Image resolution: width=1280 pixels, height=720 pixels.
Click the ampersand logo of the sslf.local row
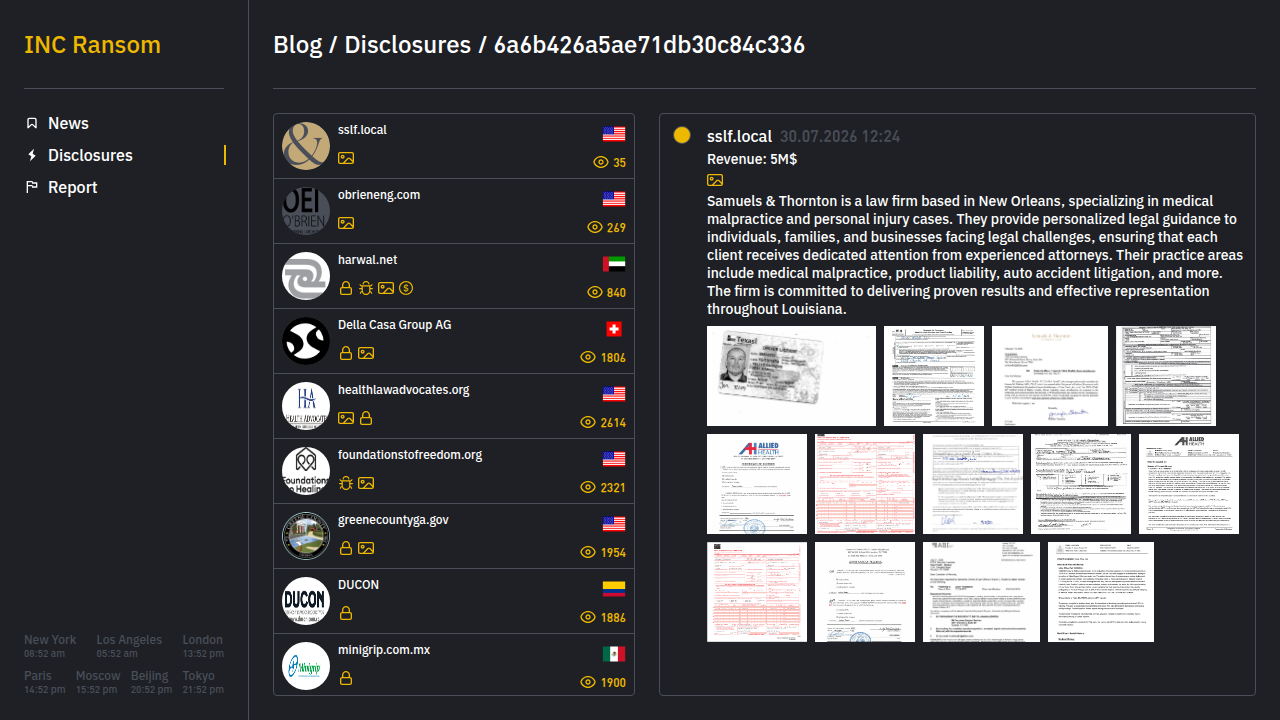click(306, 146)
